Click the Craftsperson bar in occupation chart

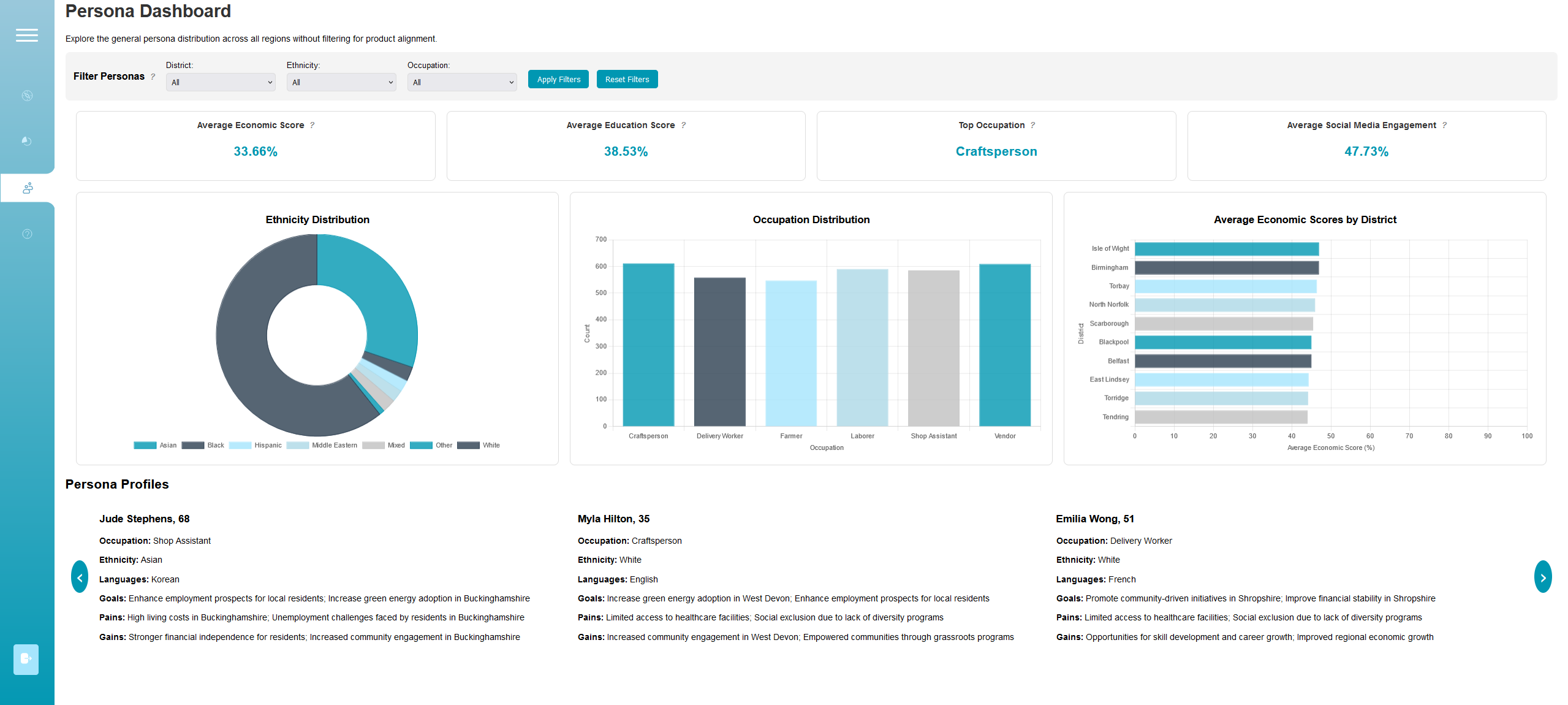[x=648, y=345]
